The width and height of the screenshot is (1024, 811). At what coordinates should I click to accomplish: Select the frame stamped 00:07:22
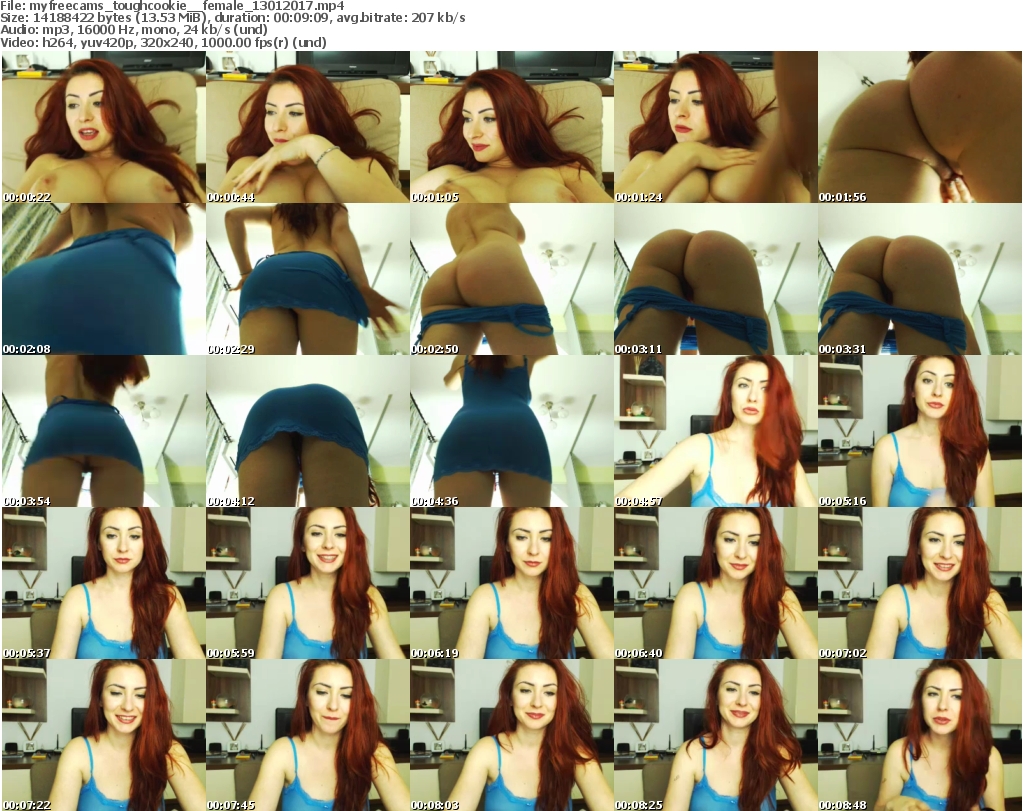point(103,735)
